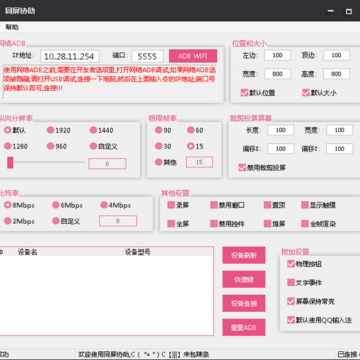Select the 4Mbps bitrate option
The image size is (360, 360).
click(104, 205)
